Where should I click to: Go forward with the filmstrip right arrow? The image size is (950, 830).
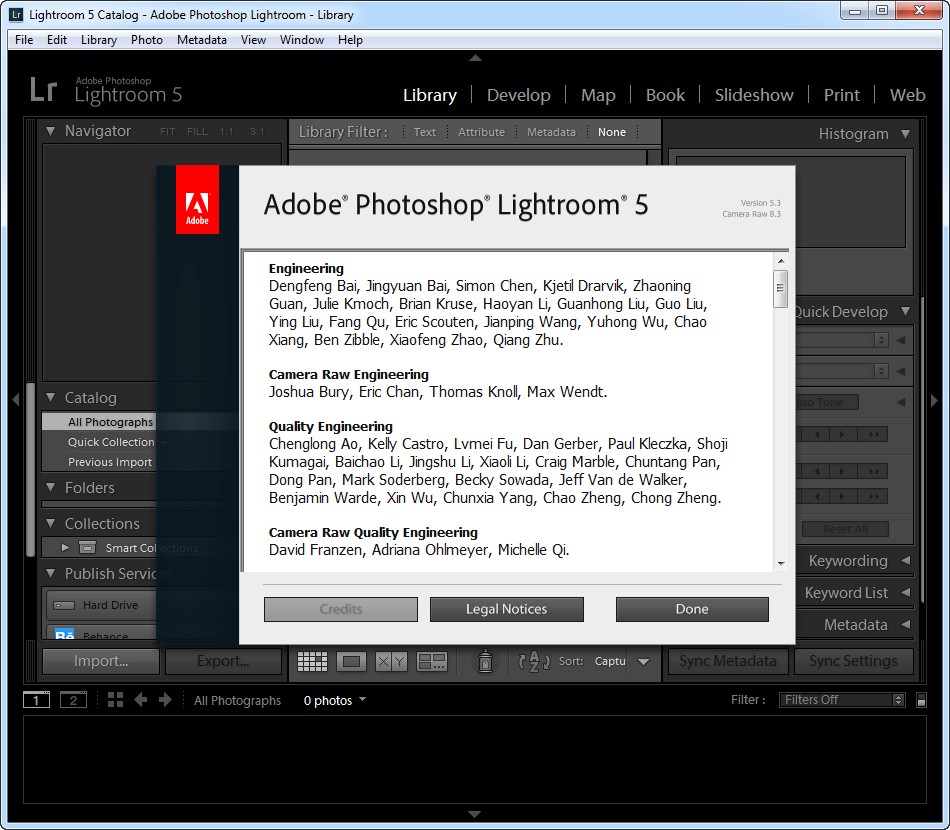coord(165,700)
